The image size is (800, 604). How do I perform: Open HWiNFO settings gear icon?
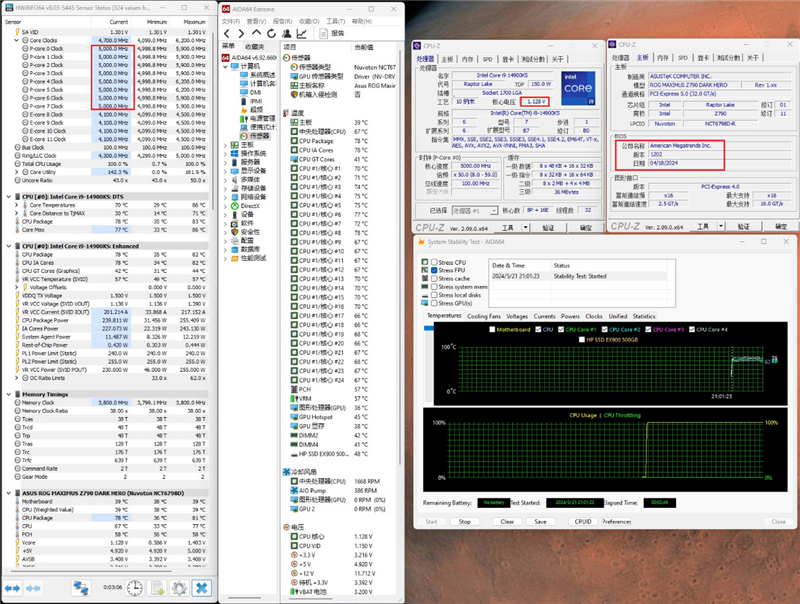178,589
